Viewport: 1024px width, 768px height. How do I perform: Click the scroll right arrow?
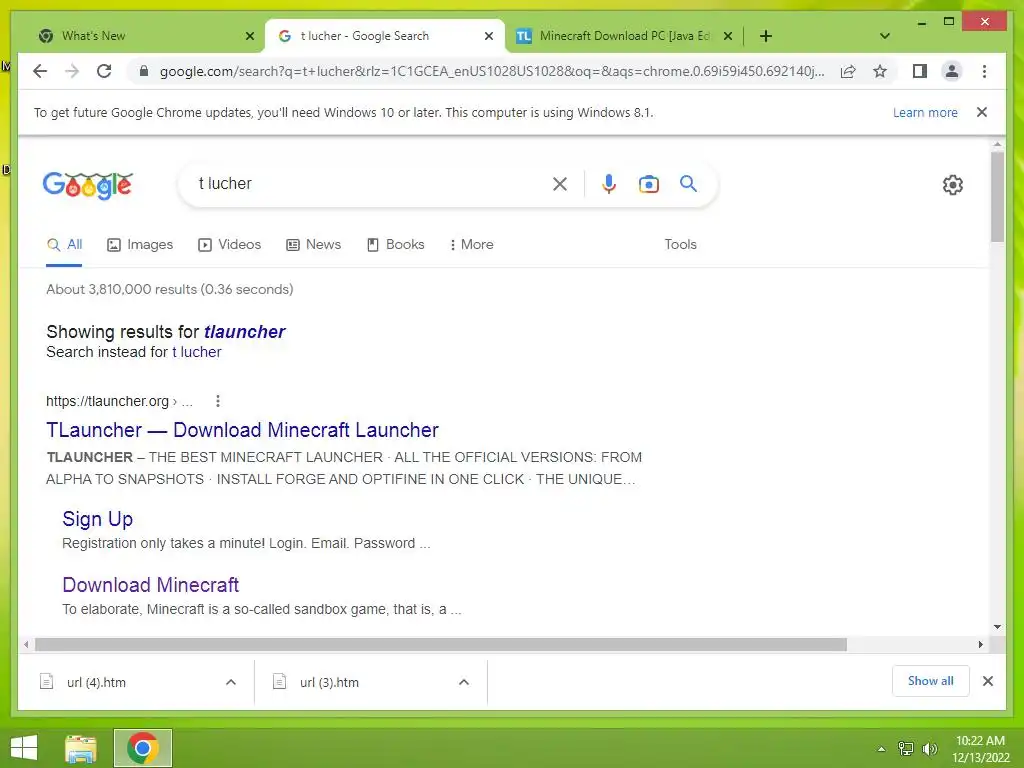tap(980, 645)
